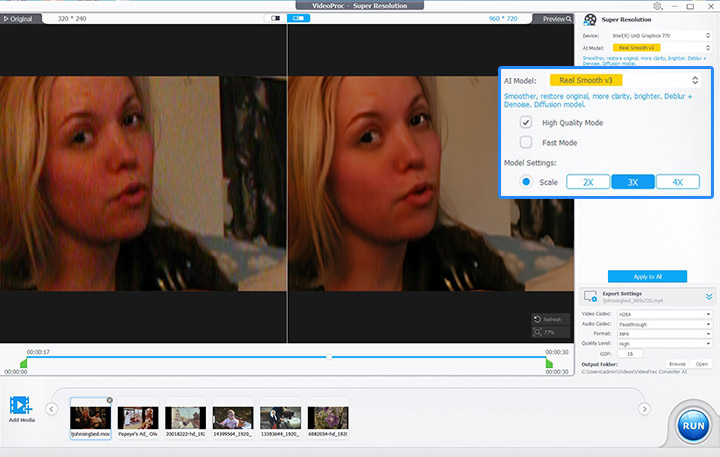Select the 20018222-hd thumbnail

(x=186, y=418)
